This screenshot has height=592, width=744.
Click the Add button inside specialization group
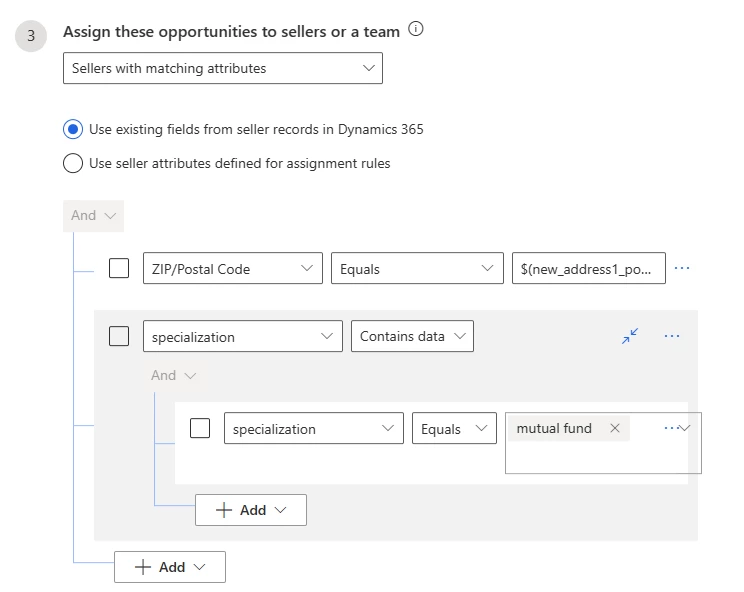click(250, 510)
